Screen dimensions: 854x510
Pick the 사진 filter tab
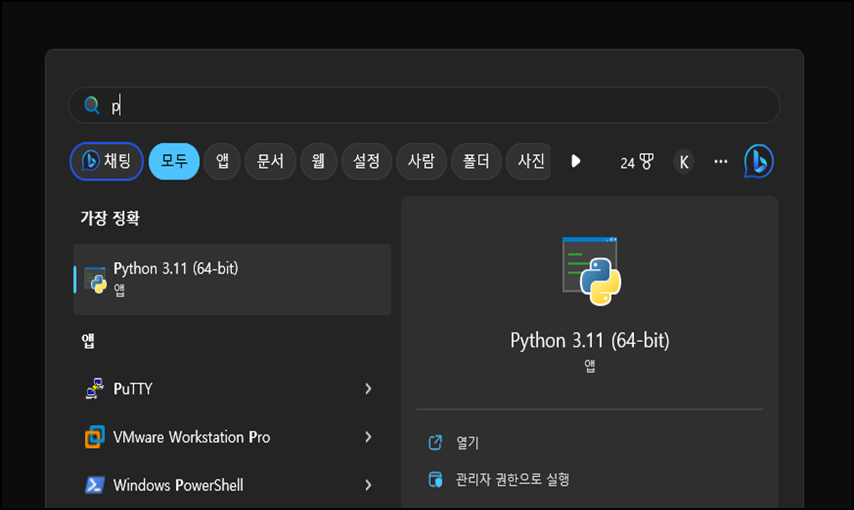click(x=529, y=161)
